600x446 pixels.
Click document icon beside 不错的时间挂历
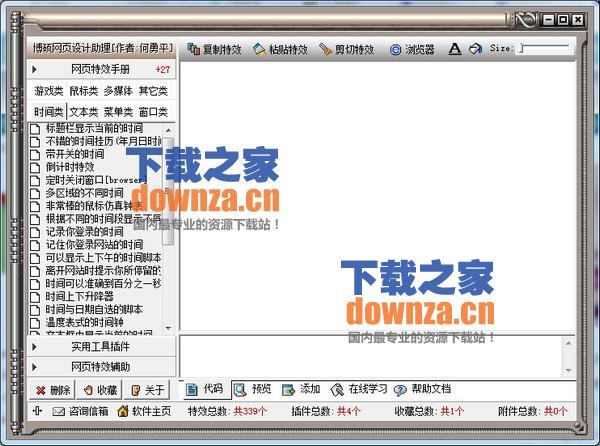(x=35, y=142)
